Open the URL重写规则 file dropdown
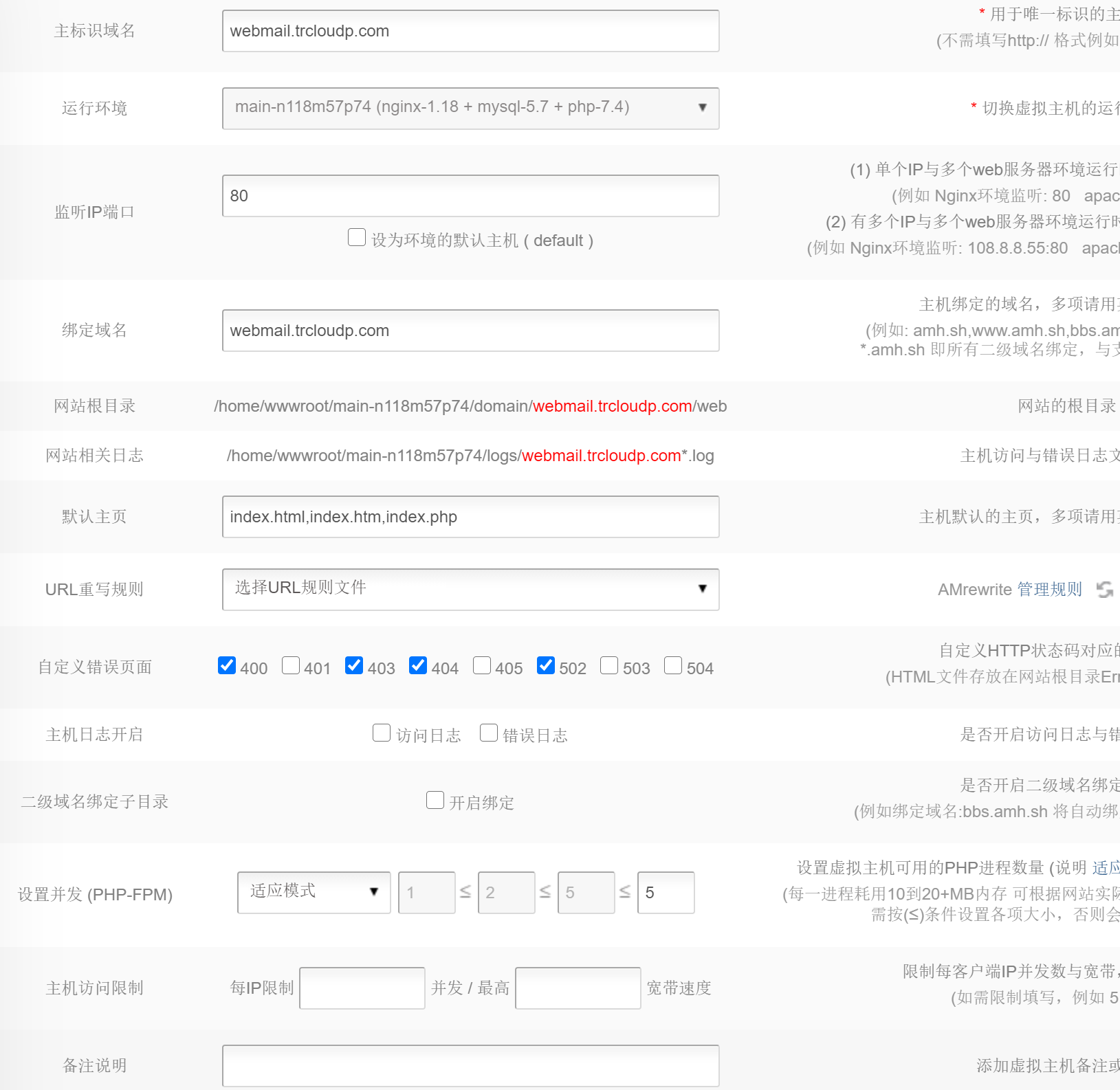 470,589
